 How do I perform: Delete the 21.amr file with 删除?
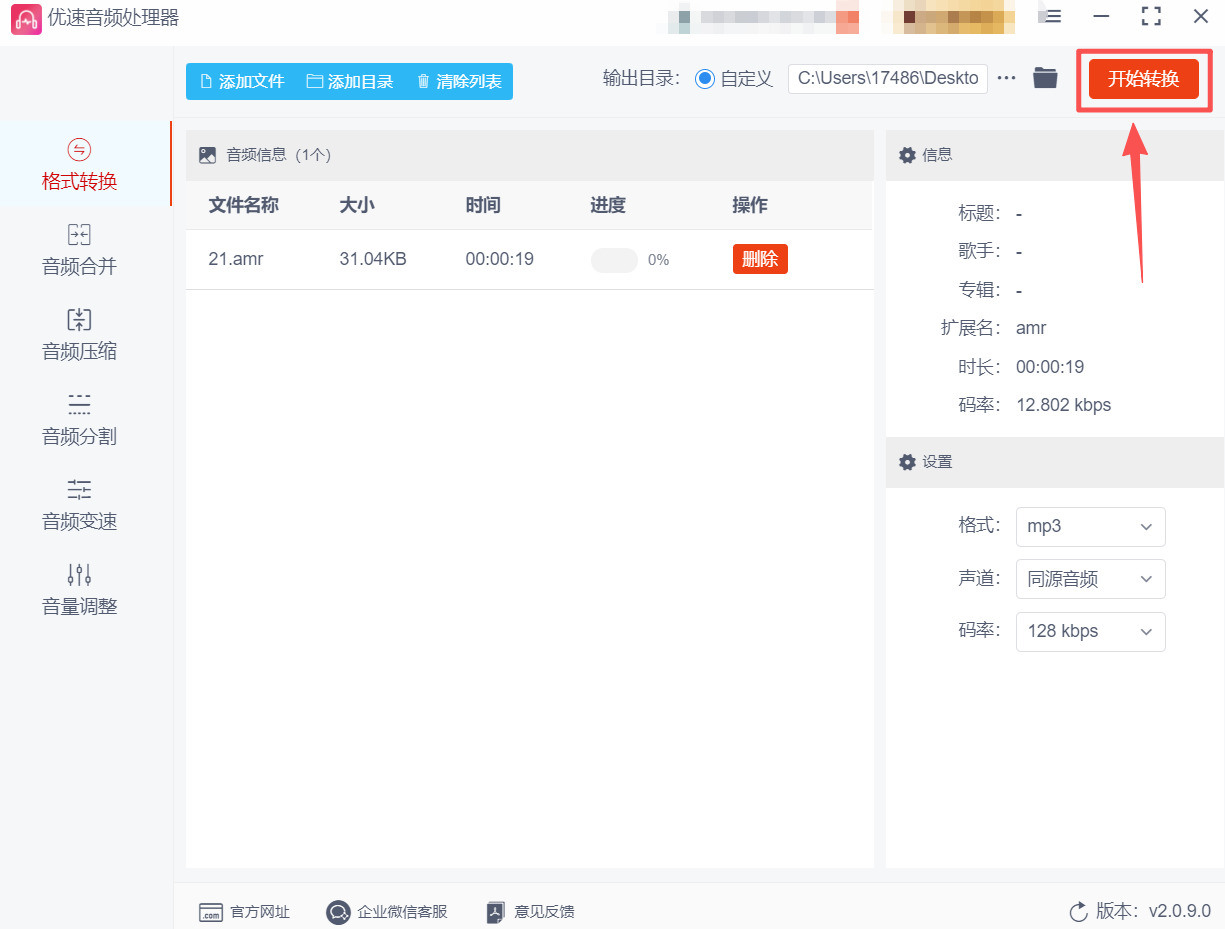coord(760,259)
